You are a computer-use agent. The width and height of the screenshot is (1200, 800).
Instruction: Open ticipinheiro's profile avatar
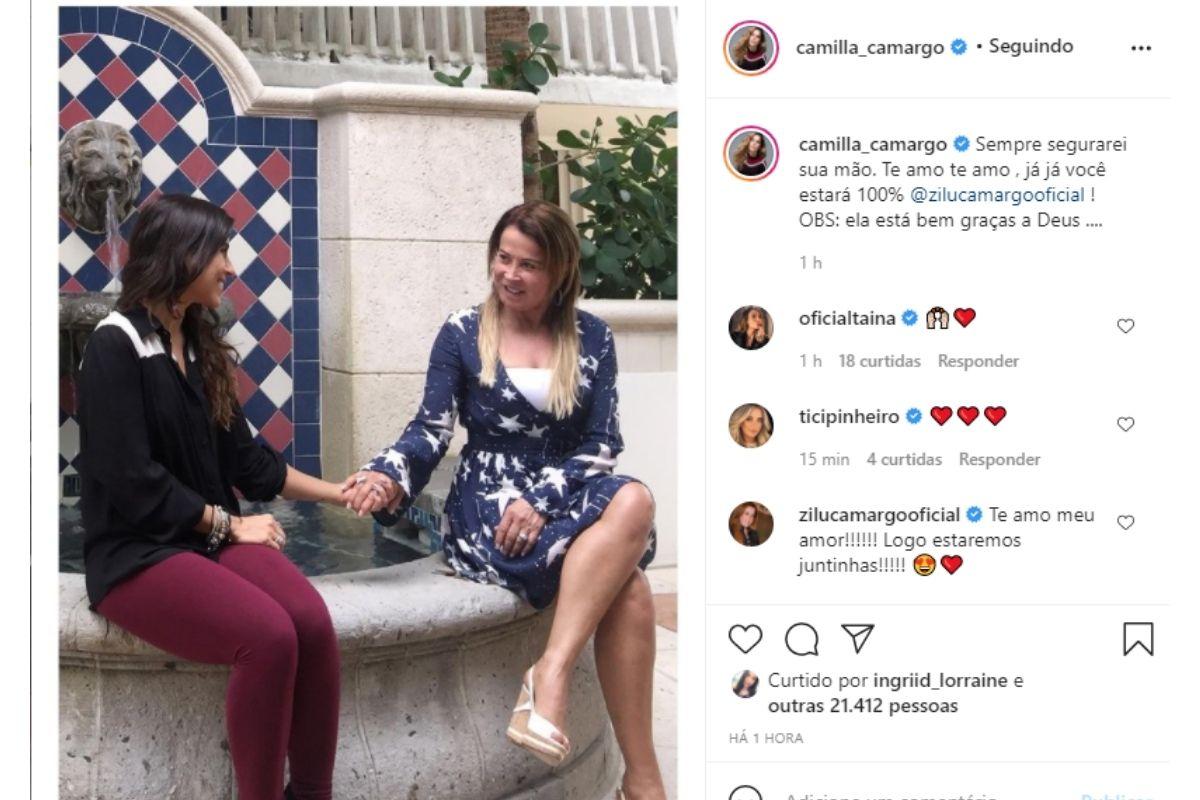pos(751,425)
